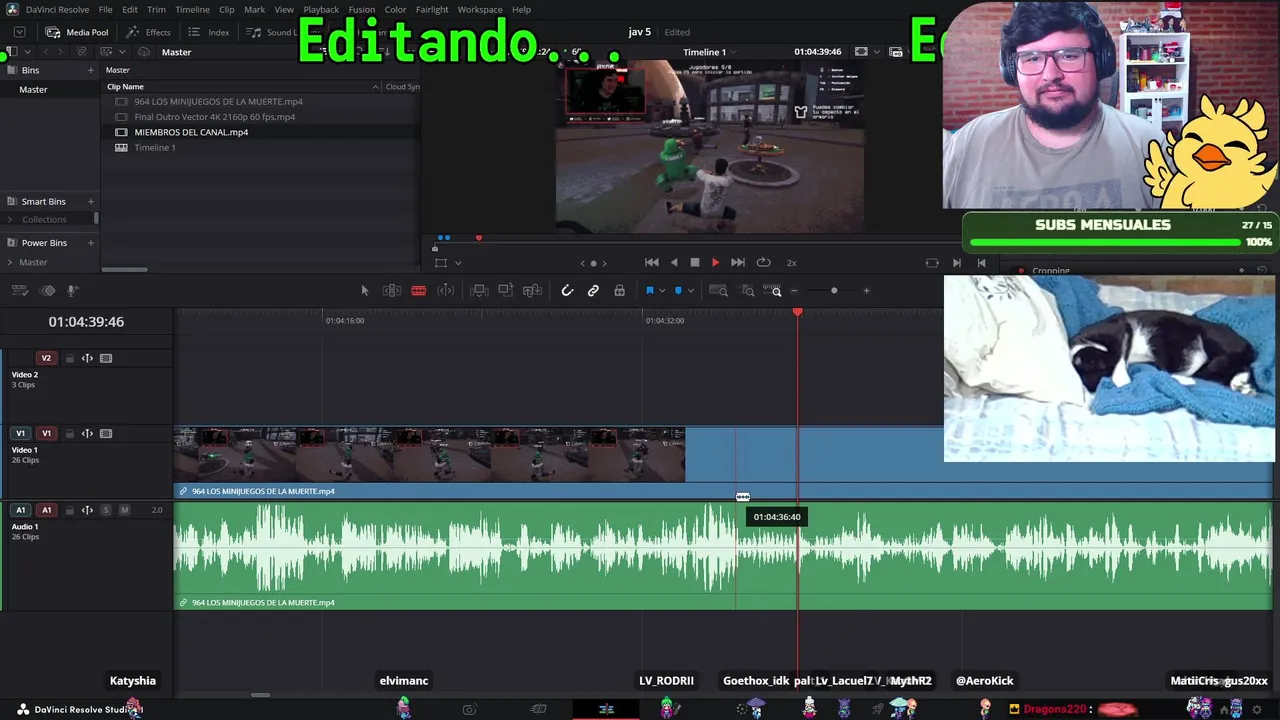Click the Insert Clip toolbar icon

[x=479, y=291]
